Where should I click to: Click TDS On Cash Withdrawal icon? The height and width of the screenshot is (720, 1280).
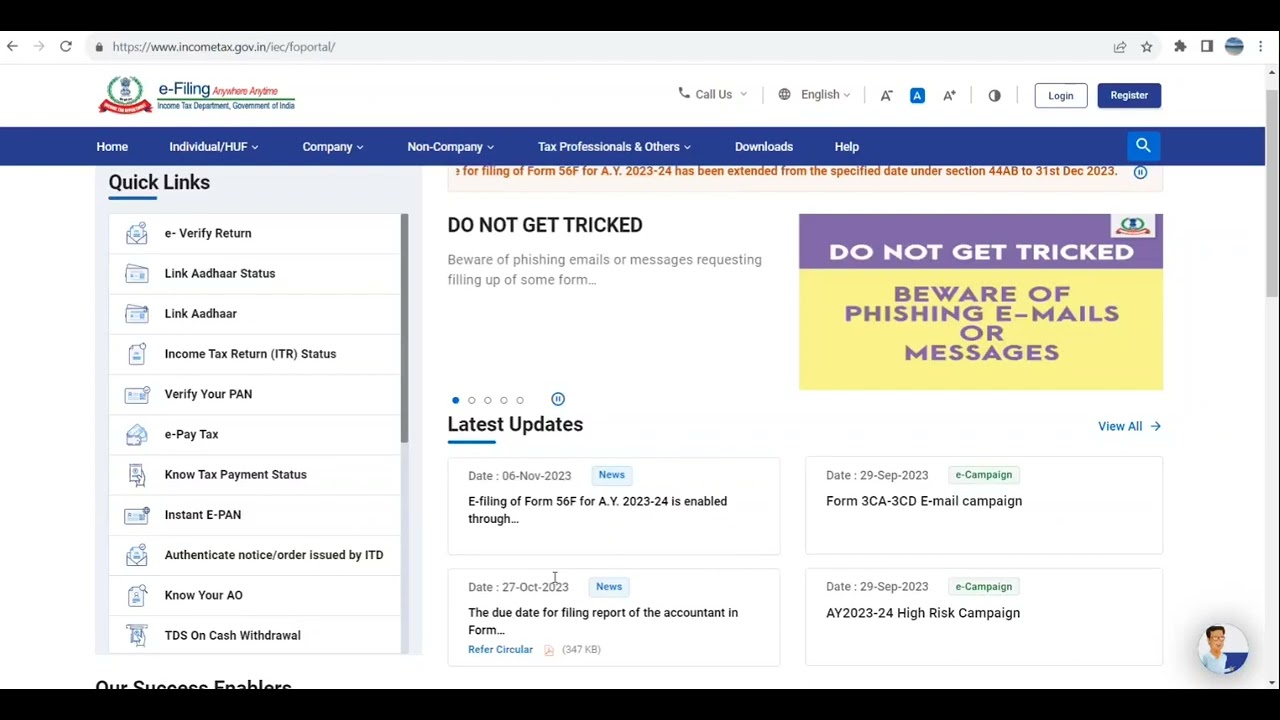(137, 635)
